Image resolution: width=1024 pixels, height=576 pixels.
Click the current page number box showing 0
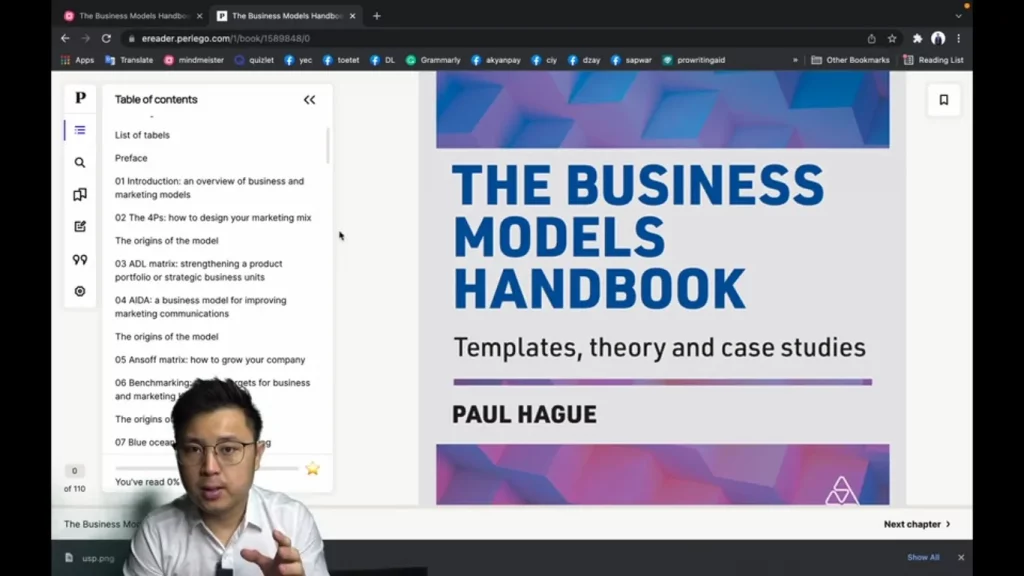pyautogui.click(x=74, y=471)
